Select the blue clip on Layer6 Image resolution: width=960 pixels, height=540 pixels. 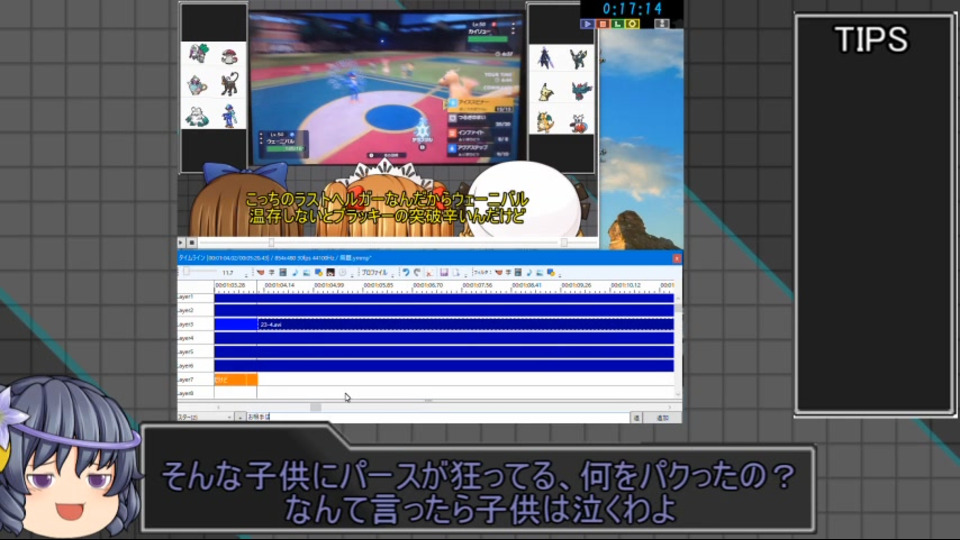(x=444, y=366)
